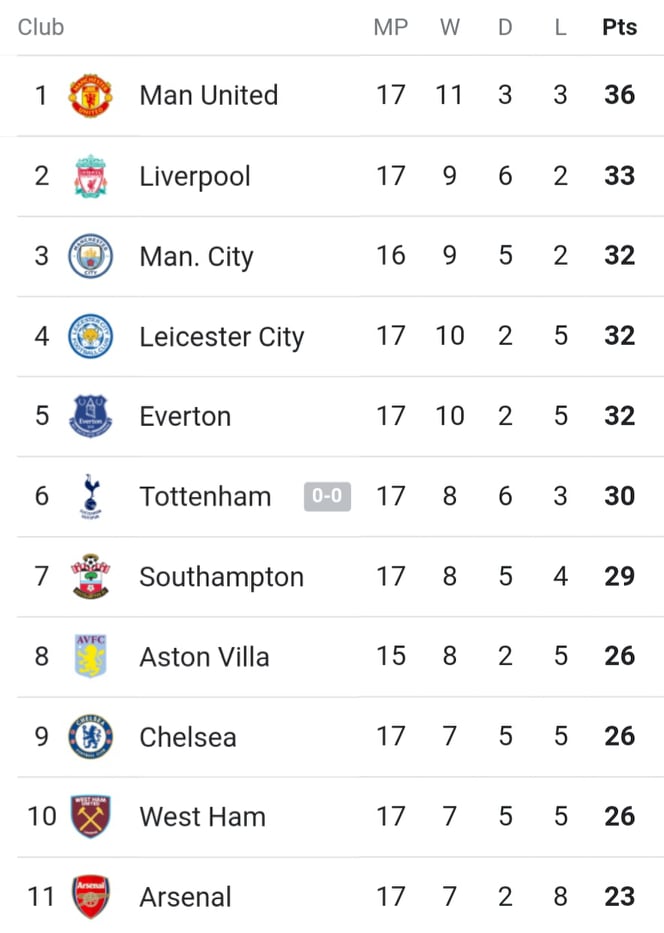The width and height of the screenshot is (664, 933).
Task: Open the Man United team name link
Action: (209, 95)
